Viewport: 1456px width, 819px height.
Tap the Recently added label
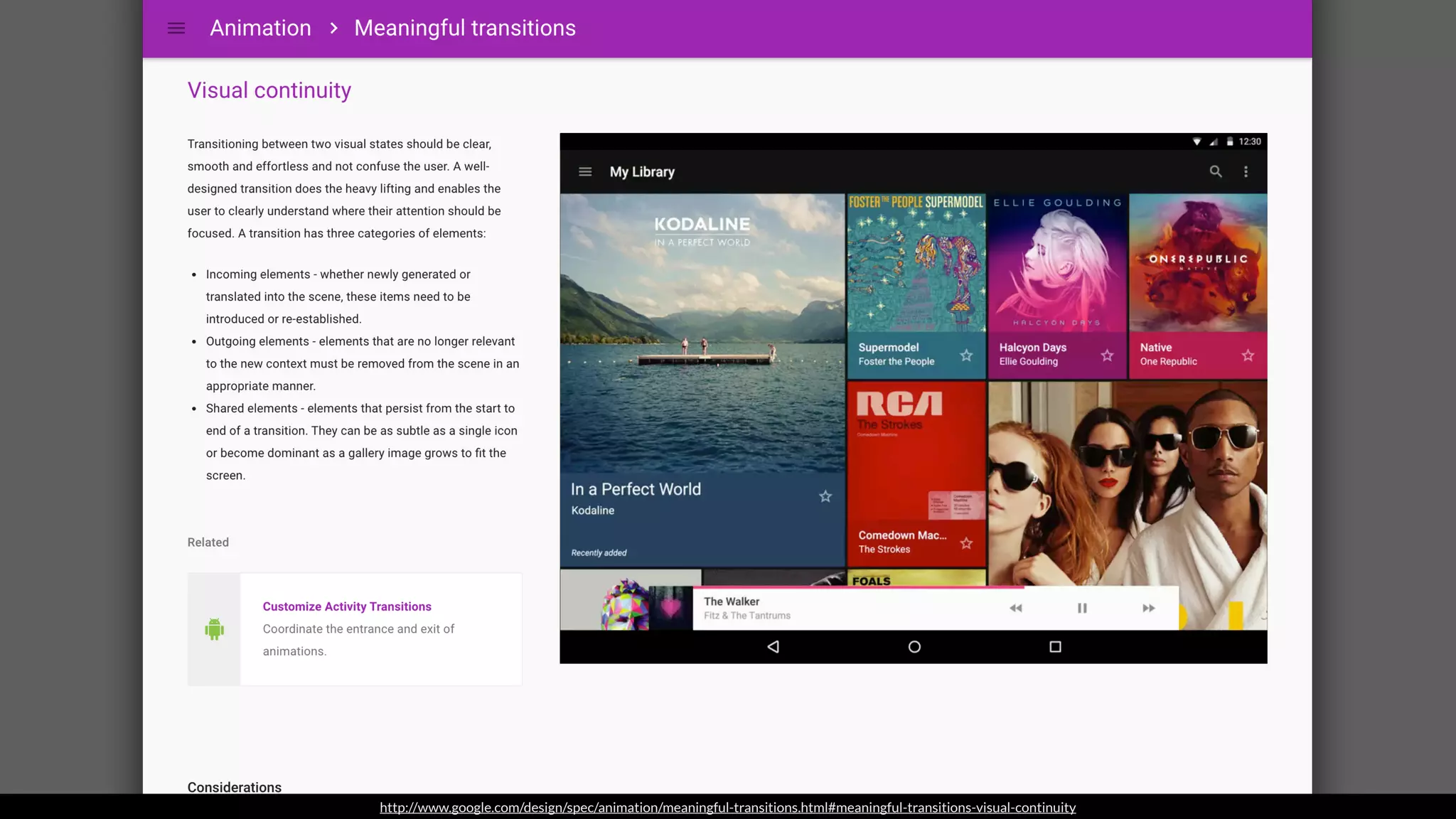coord(599,553)
